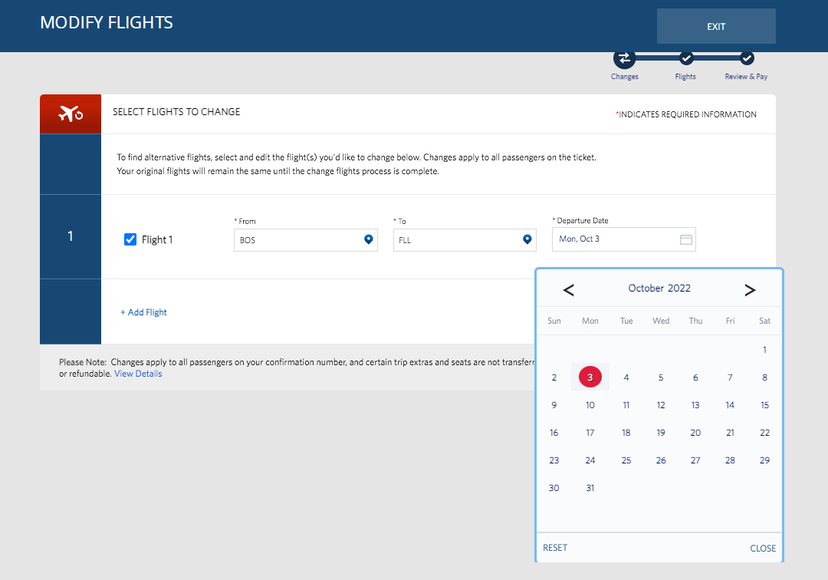Click the Flights step checkmark icon

click(x=685, y=58)
